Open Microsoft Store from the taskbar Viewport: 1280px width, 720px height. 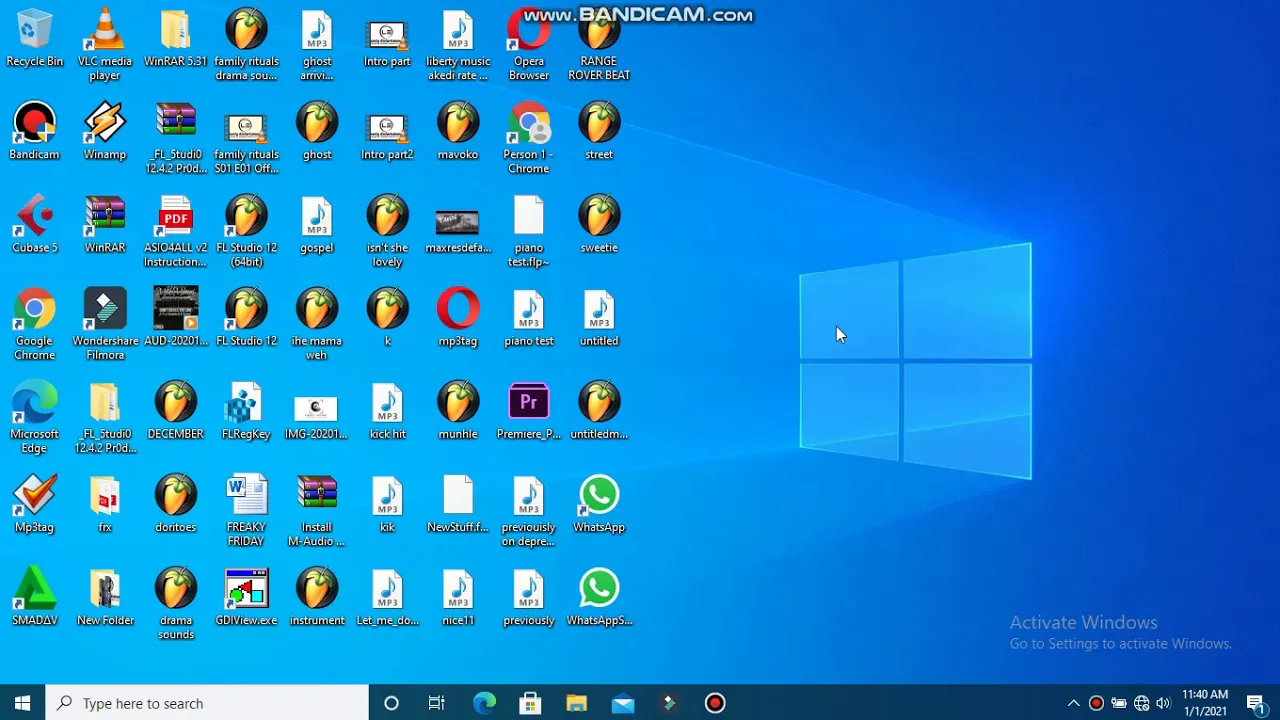point(530,703)
